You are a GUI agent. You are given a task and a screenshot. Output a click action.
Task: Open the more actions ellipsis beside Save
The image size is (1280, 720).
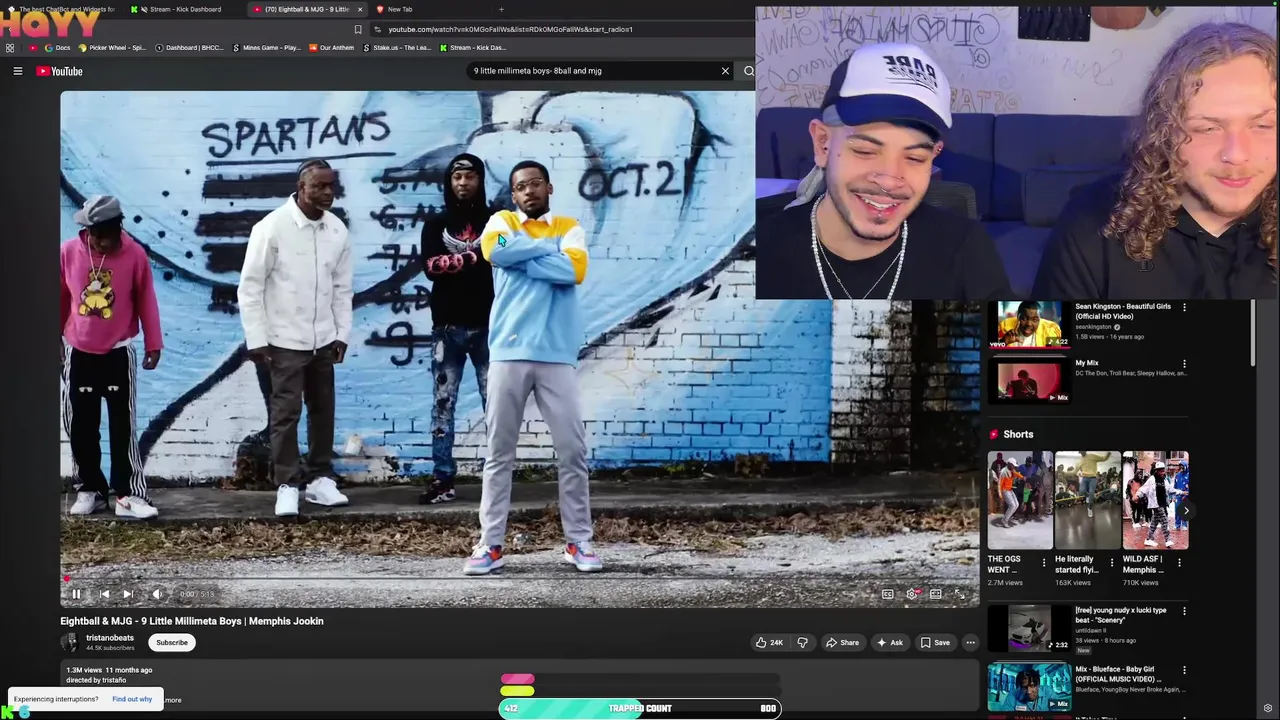[970, 642]
